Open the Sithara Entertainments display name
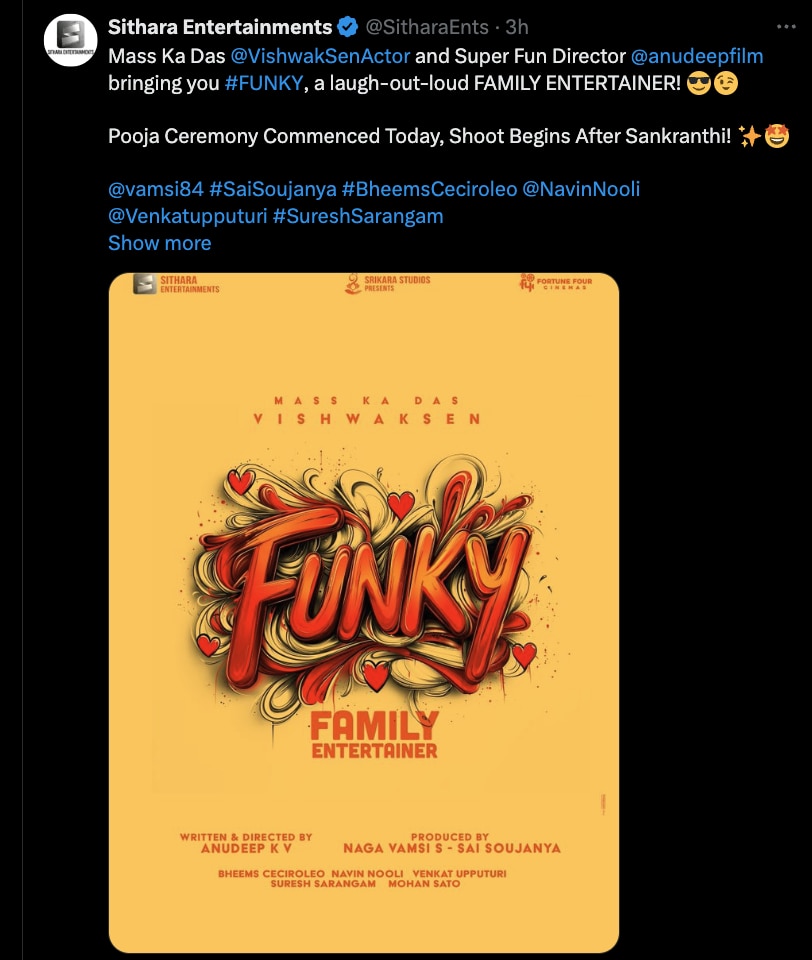The height and width of the screenshot is (960, 812). 219,27
